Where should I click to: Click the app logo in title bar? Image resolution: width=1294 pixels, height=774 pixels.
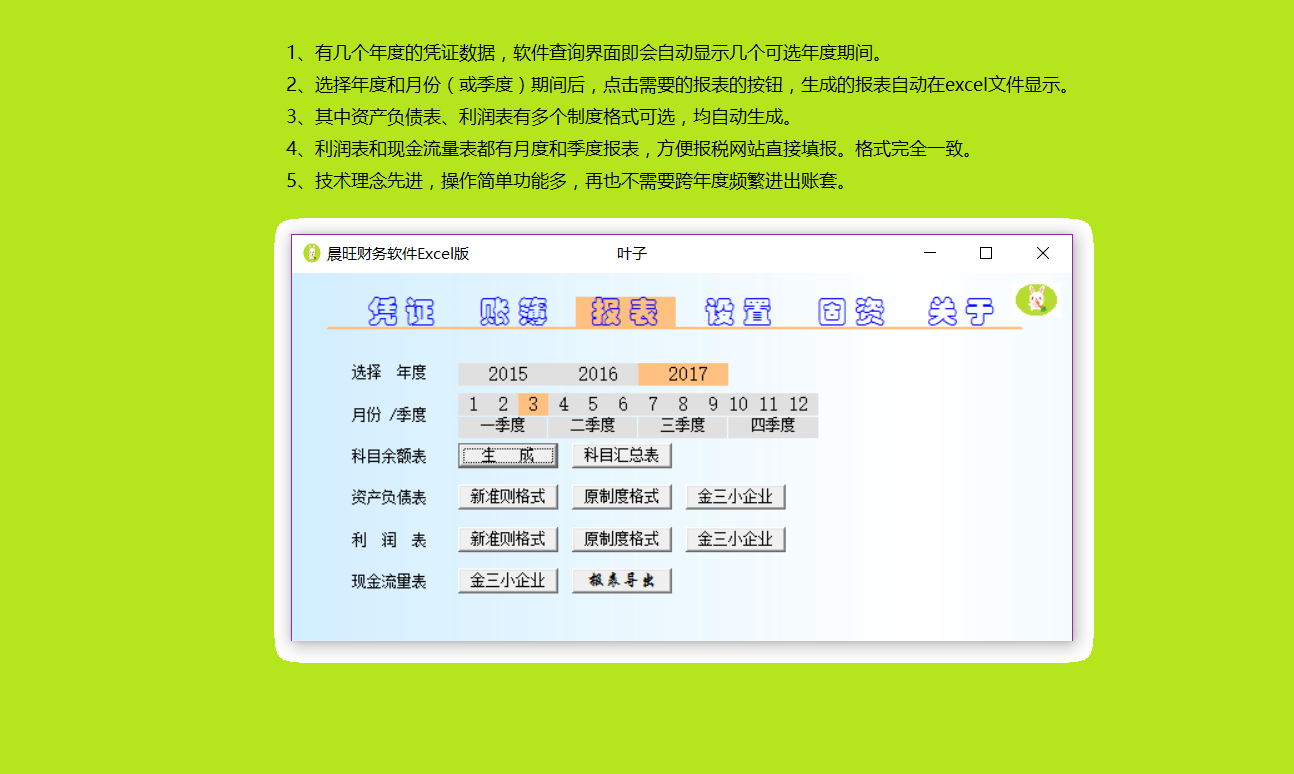pos(312,253)
